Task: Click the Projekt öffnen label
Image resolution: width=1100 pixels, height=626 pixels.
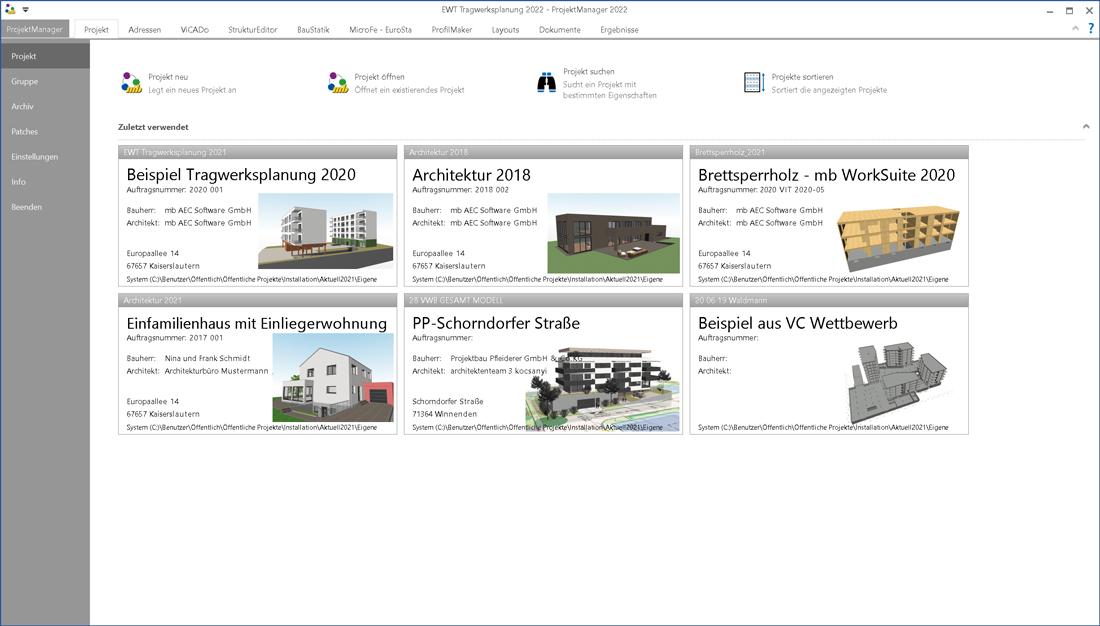Action: point(380,77)
